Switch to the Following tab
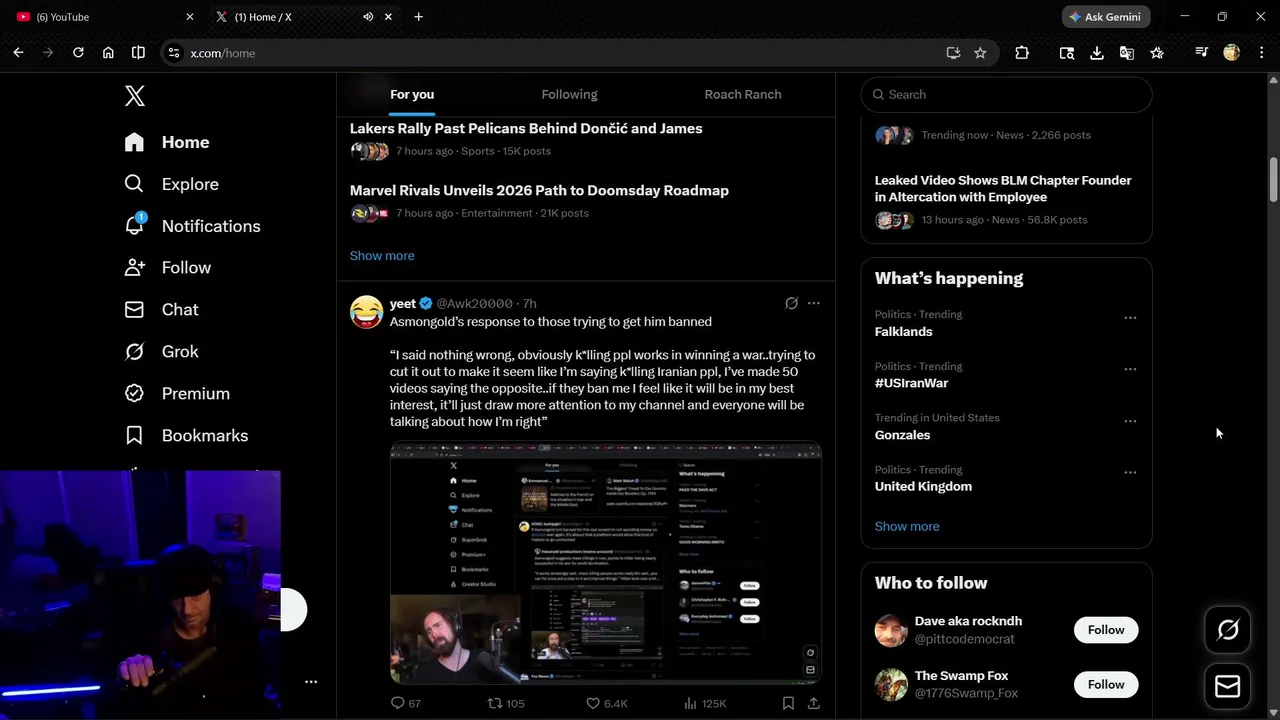Viewport: 1280px width, 720px height. 569,94
